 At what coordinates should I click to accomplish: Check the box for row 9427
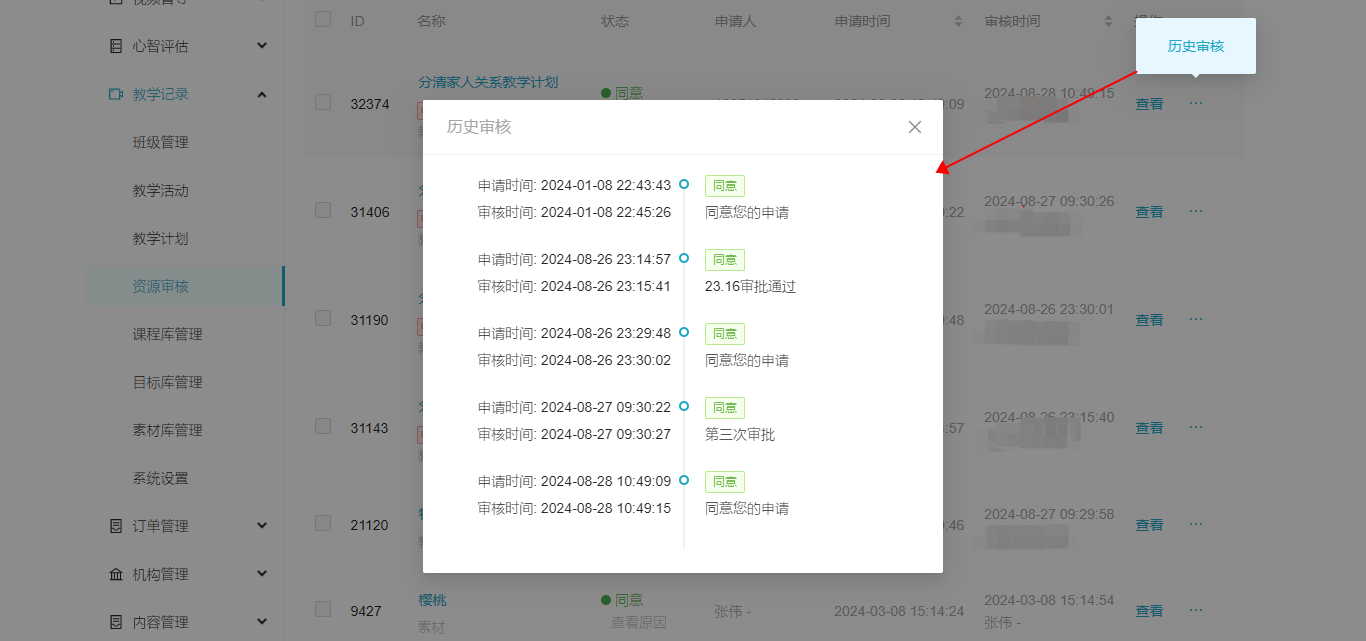tap(323, 609)
